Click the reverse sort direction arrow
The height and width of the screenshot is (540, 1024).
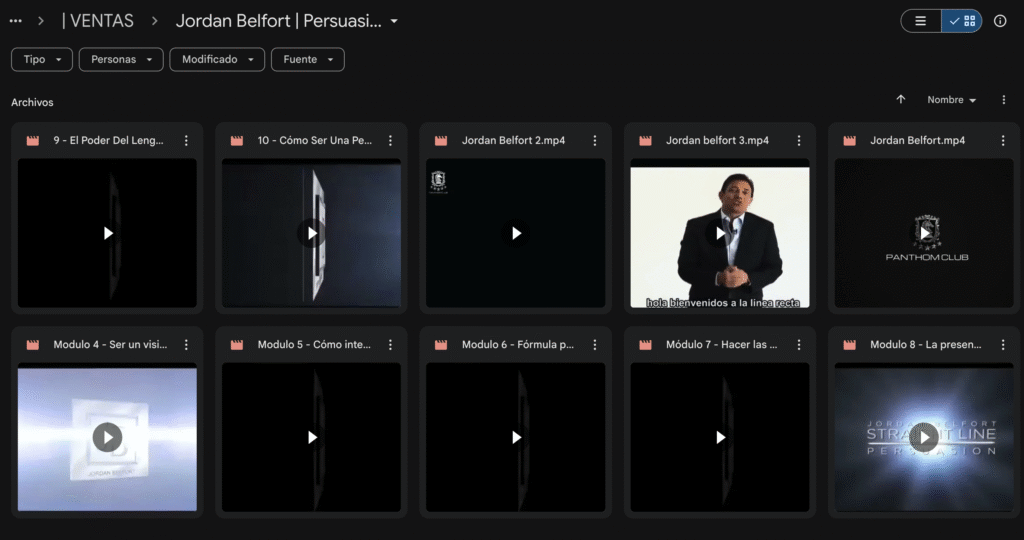[x=901, y=100]
